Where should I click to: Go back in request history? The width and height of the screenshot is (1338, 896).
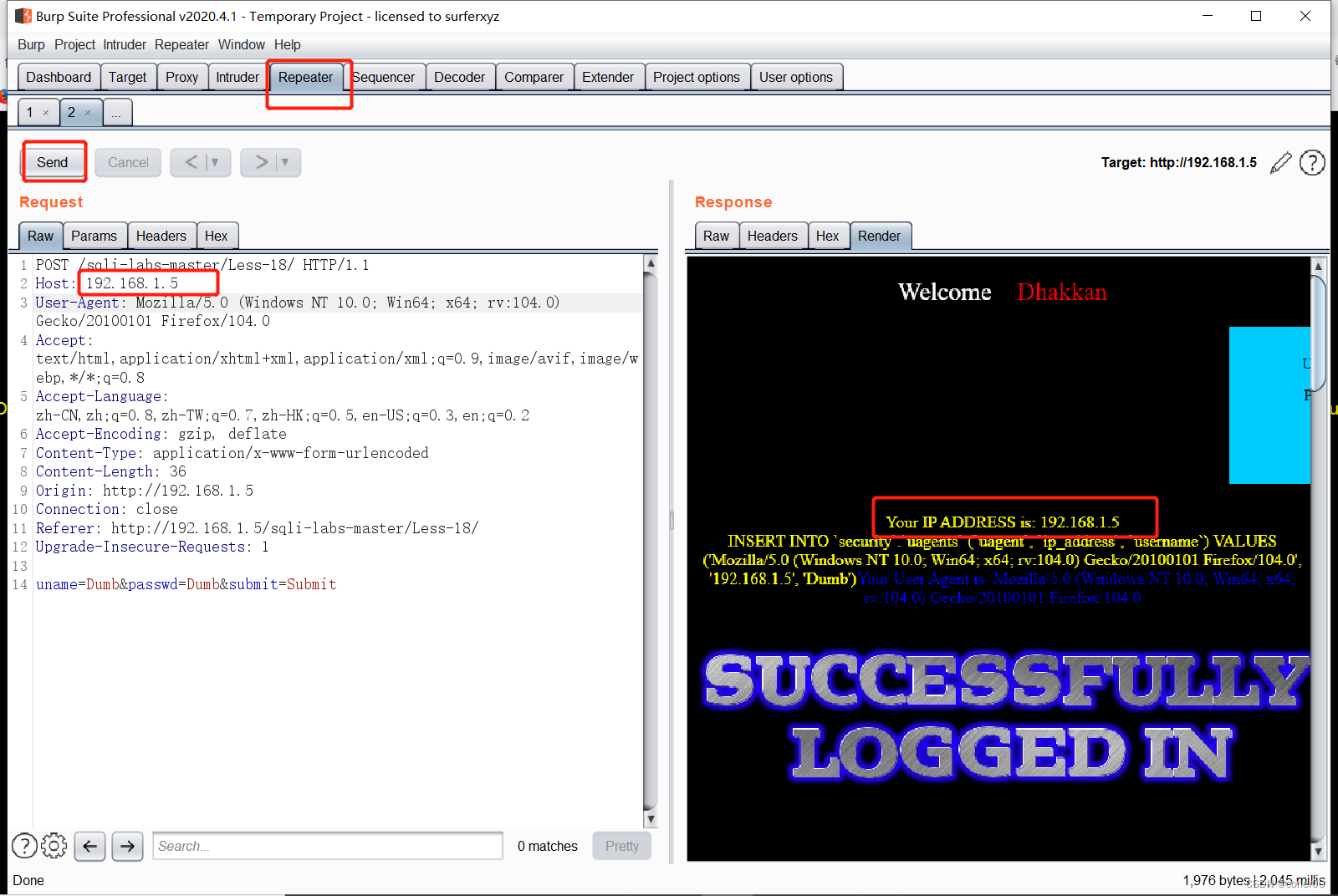192,162
